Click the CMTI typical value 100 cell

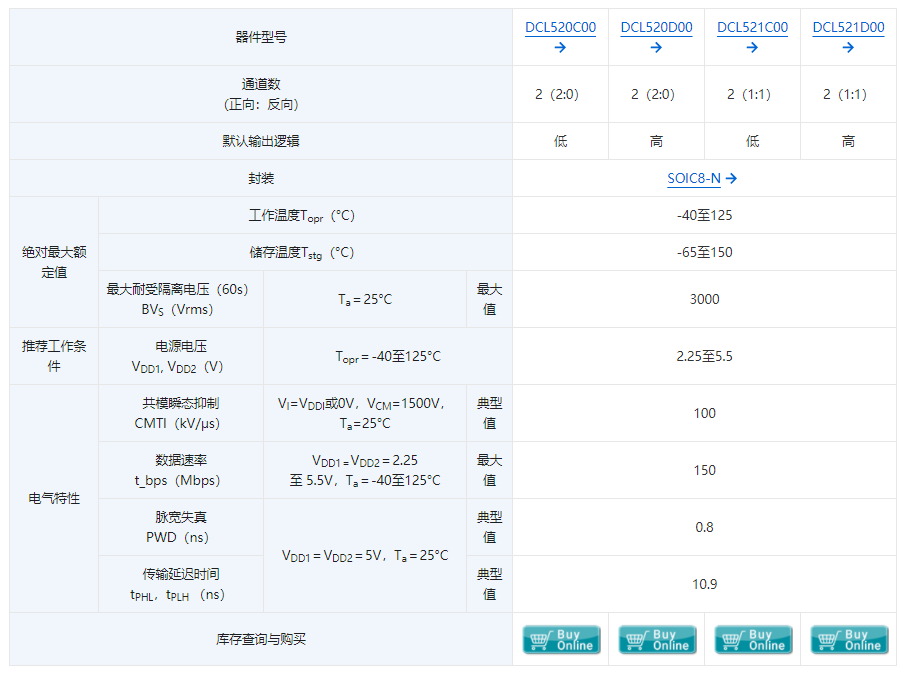(x=705, y=413)
